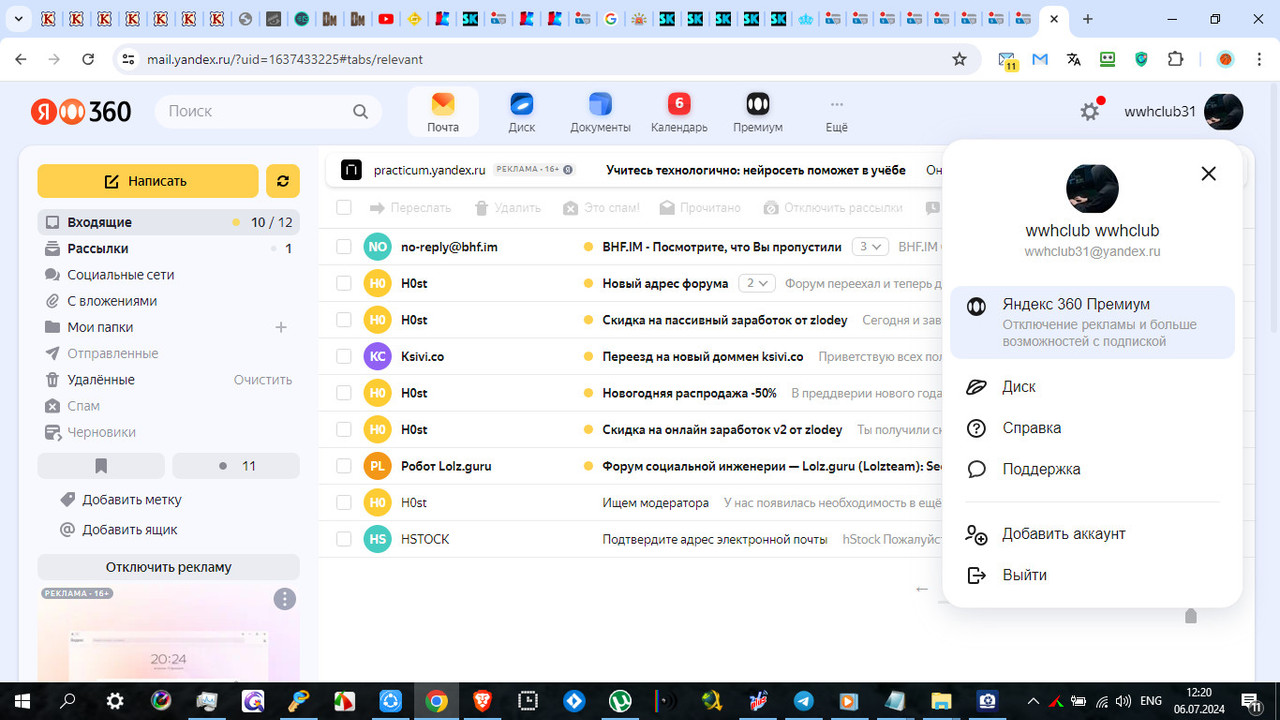Open the ad options three-dot menu
The height and width of the screenshot is (720, 1280).
285,599
